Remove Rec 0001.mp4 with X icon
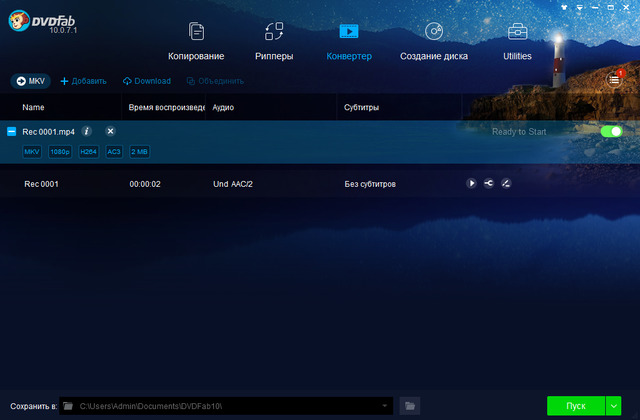 [x=110, y=131]
